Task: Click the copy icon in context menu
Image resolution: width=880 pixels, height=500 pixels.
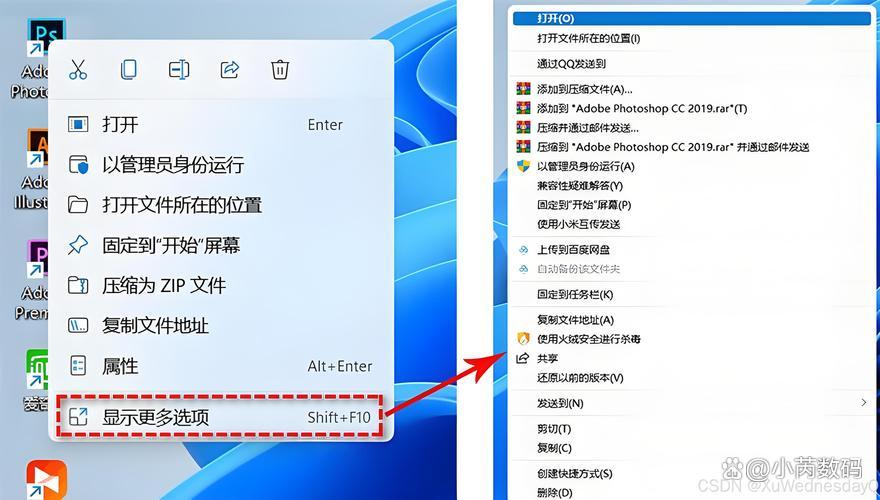Action: [x=129, y=70]
